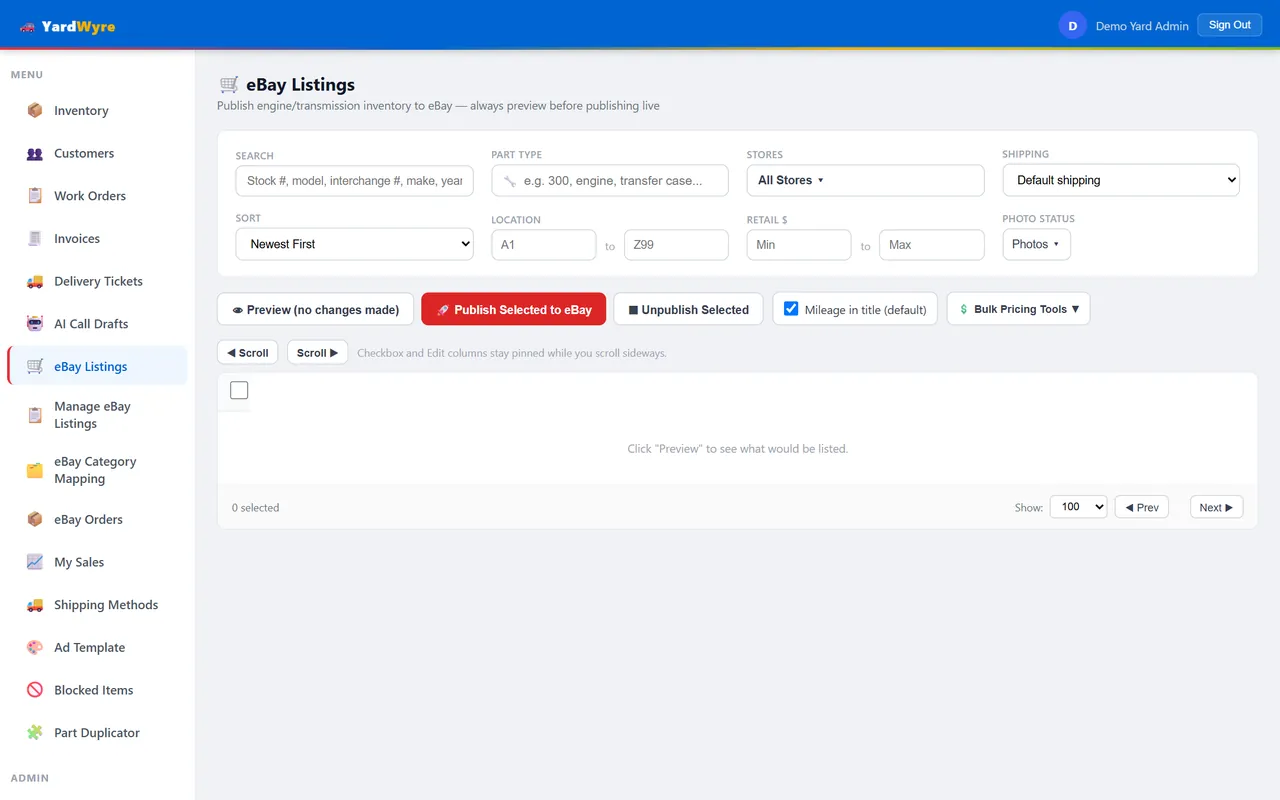Open the Default shipping dropdown

coord(1121,180)
